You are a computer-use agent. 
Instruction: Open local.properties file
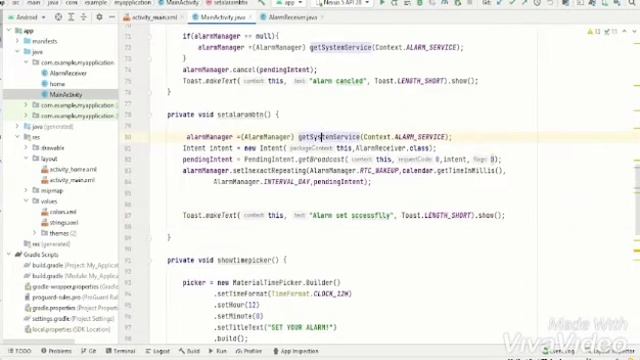point(52,329)
